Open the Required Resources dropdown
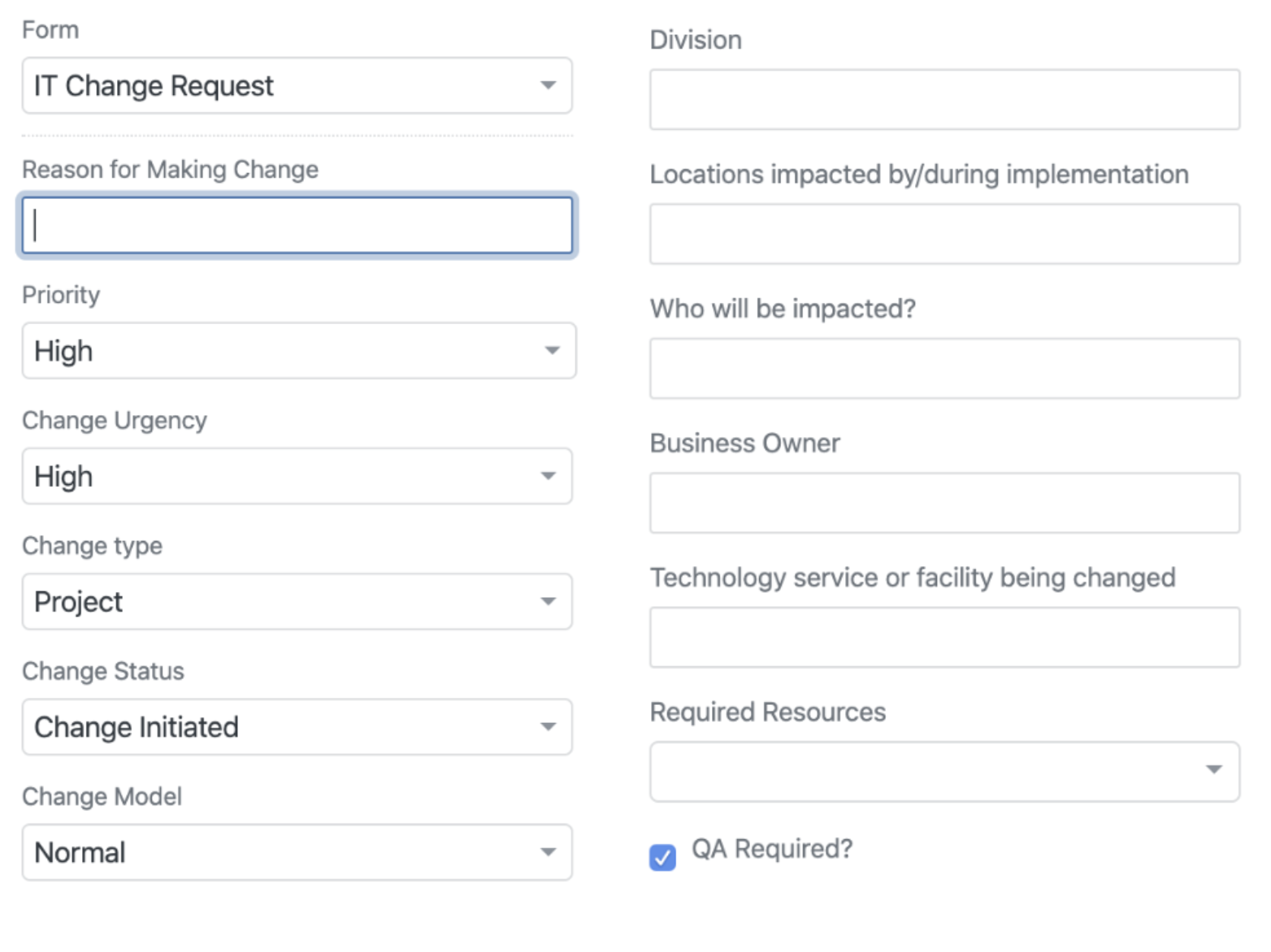 [x=944, y=772]
